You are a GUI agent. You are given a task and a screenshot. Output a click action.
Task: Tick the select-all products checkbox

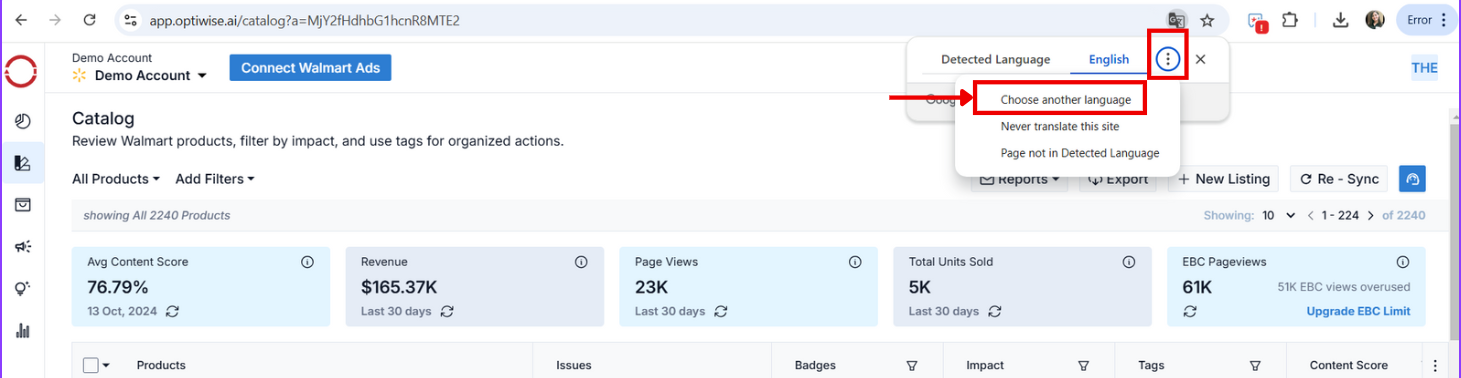tap(91, 366)
